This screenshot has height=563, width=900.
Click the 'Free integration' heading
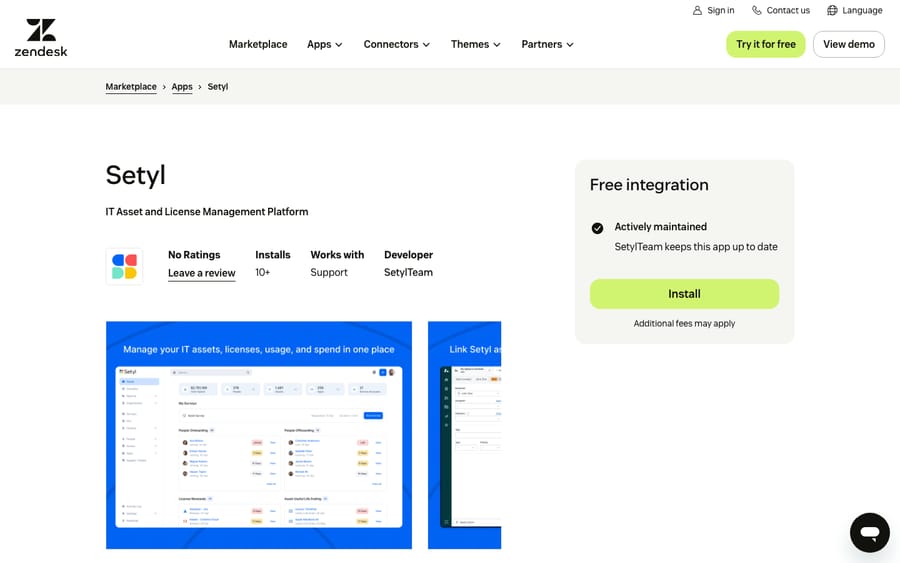point(649,185)
